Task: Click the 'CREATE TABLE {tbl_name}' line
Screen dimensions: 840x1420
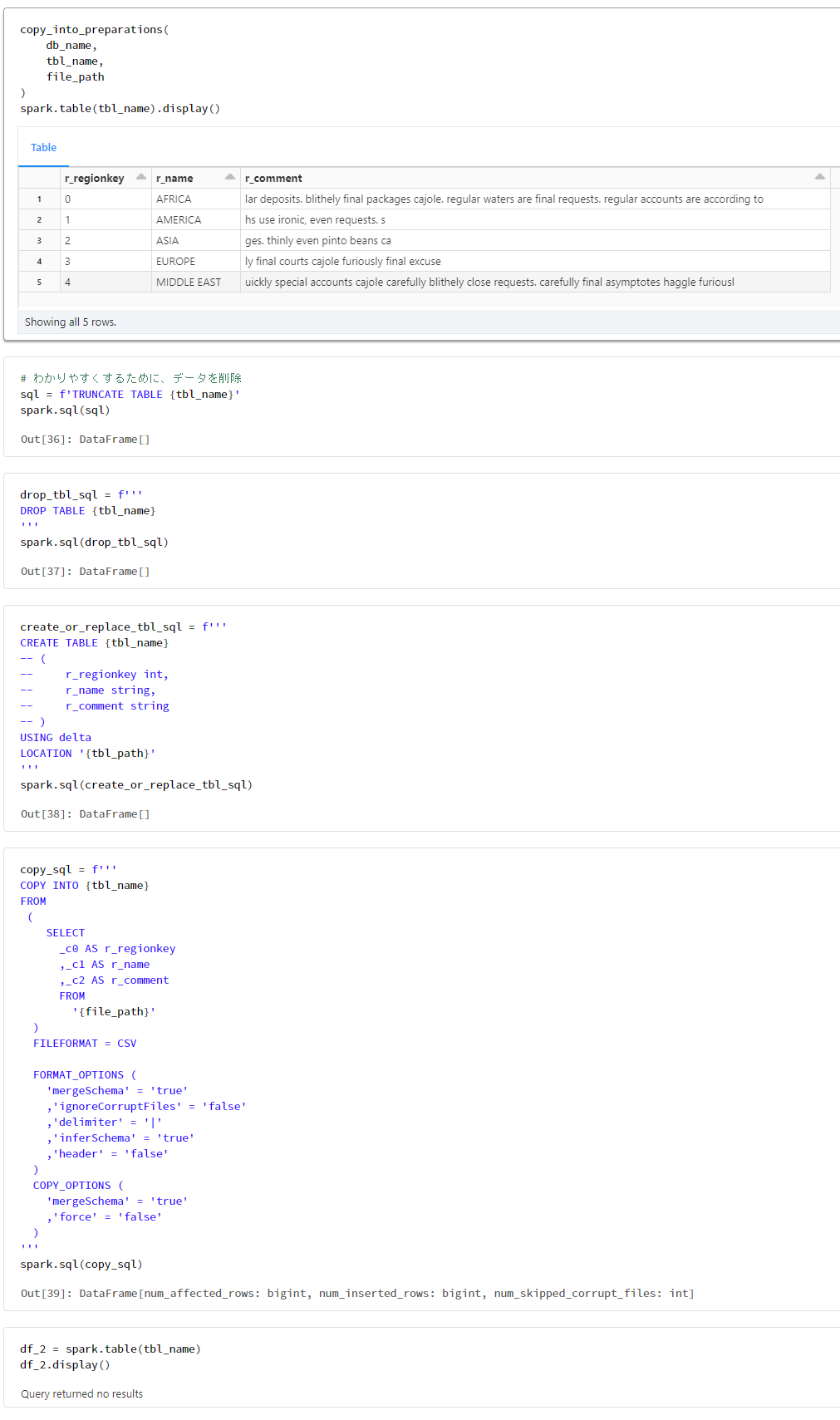Action: [95, 643]
